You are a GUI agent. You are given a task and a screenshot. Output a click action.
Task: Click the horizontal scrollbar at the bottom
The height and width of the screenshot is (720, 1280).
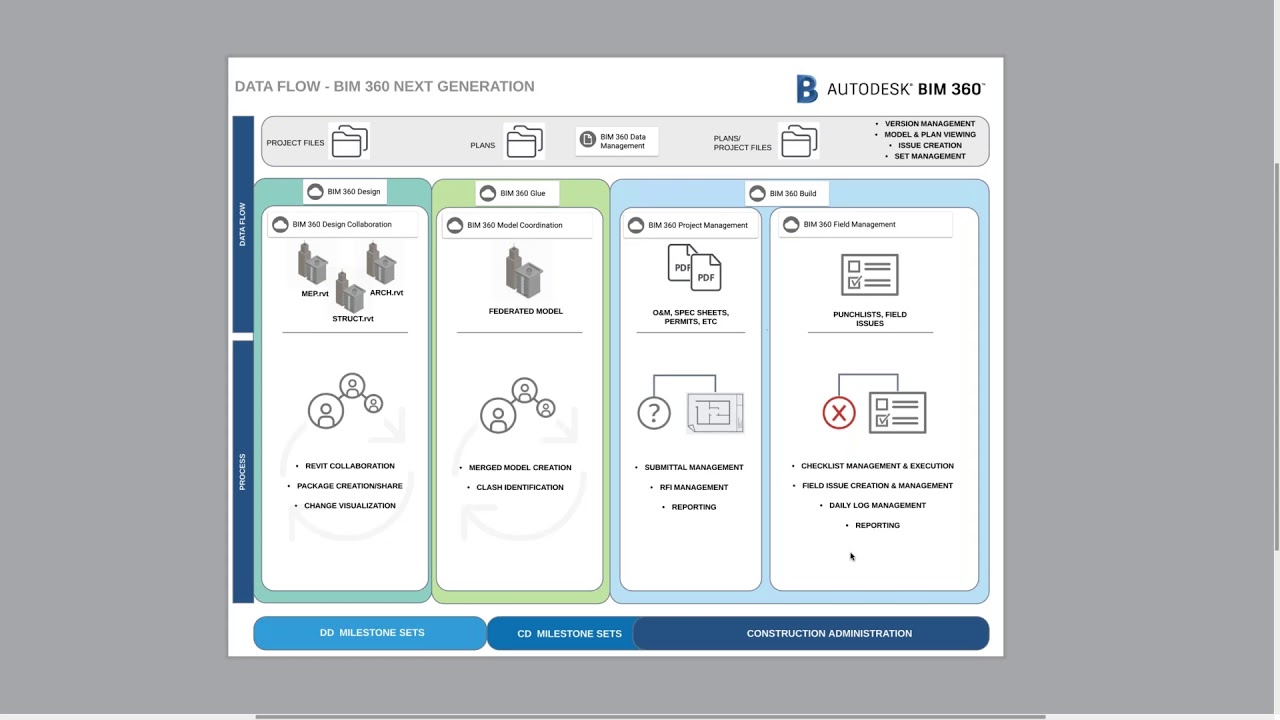(650, 716)
